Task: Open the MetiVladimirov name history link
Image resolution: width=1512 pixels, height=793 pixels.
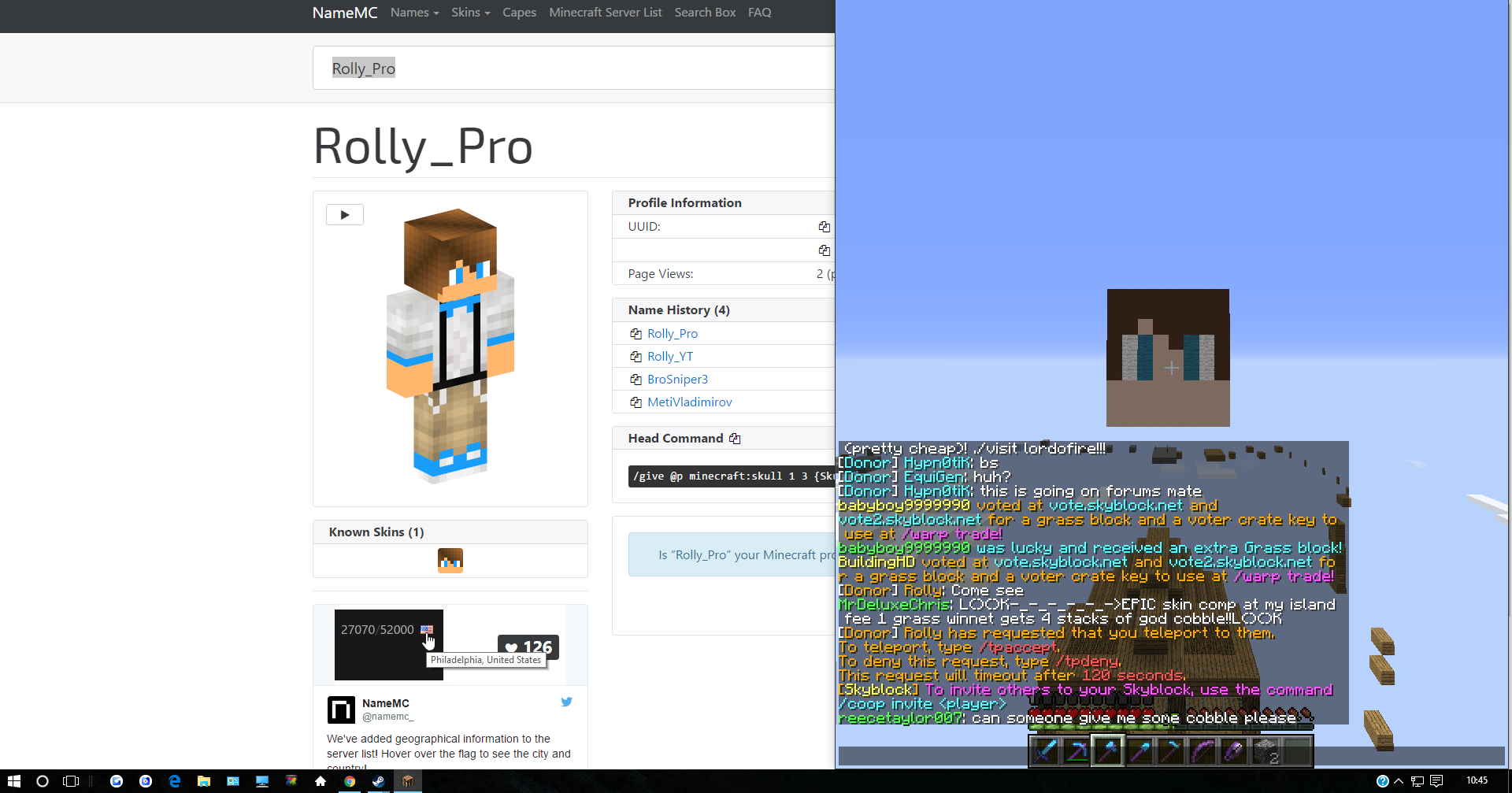Action: pyautogui.click(x=690, y=402)
